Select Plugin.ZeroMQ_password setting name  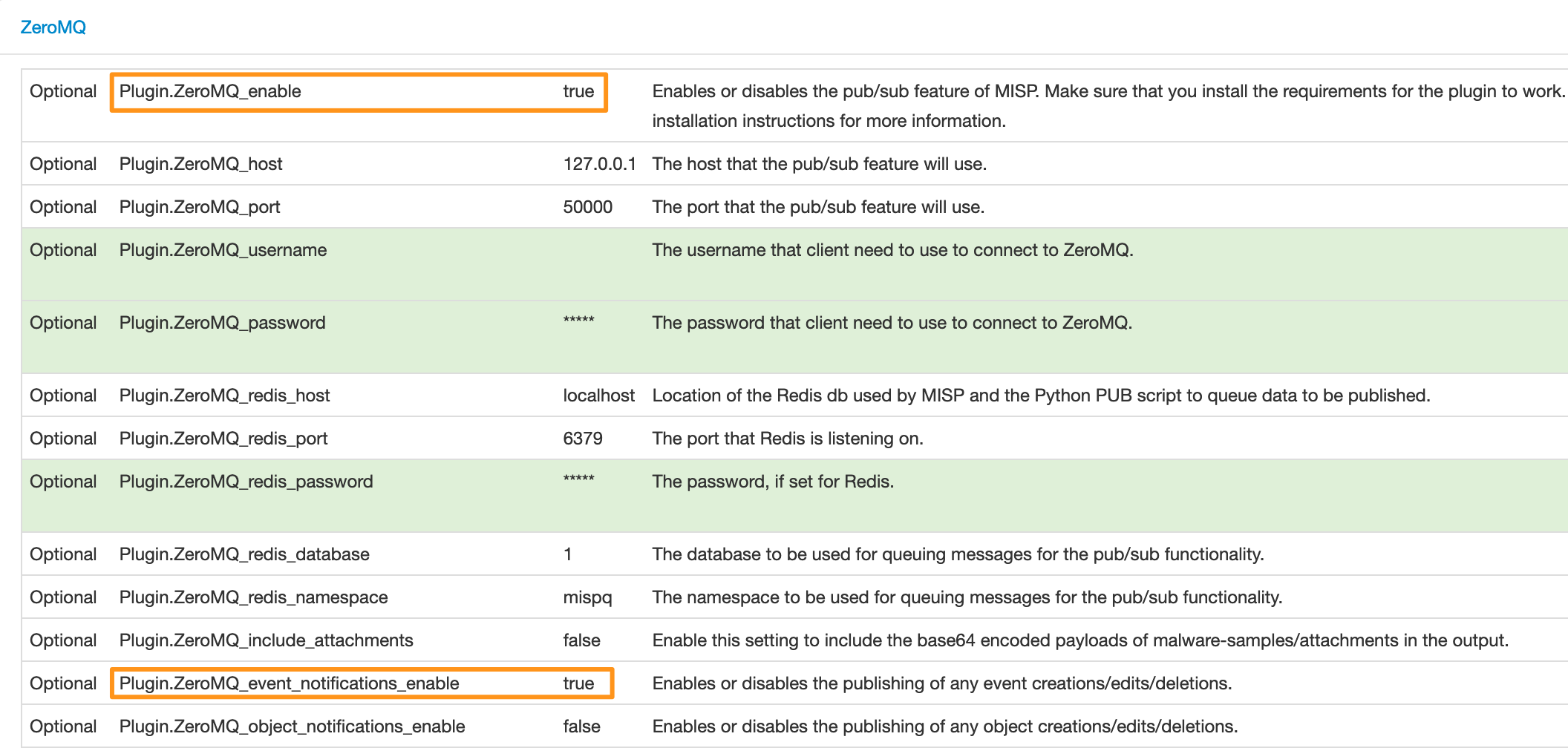[222, 323]
